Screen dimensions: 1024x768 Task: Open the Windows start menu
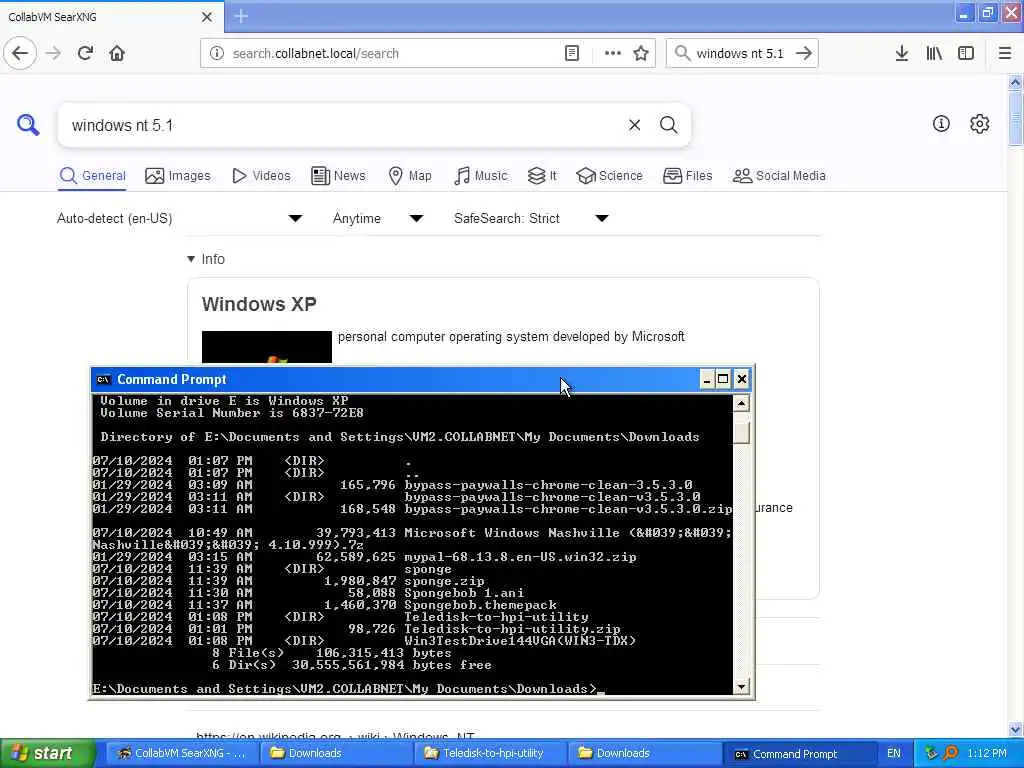46,753
